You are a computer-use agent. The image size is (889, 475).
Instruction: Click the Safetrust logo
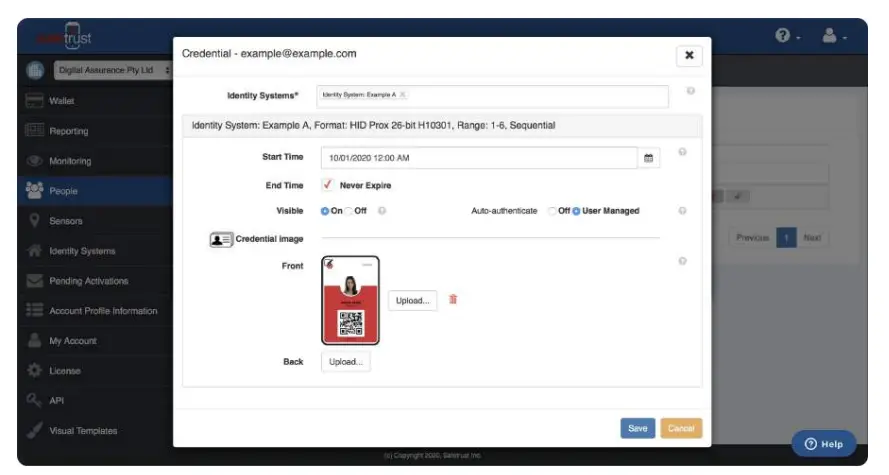(x=64, y=37)
